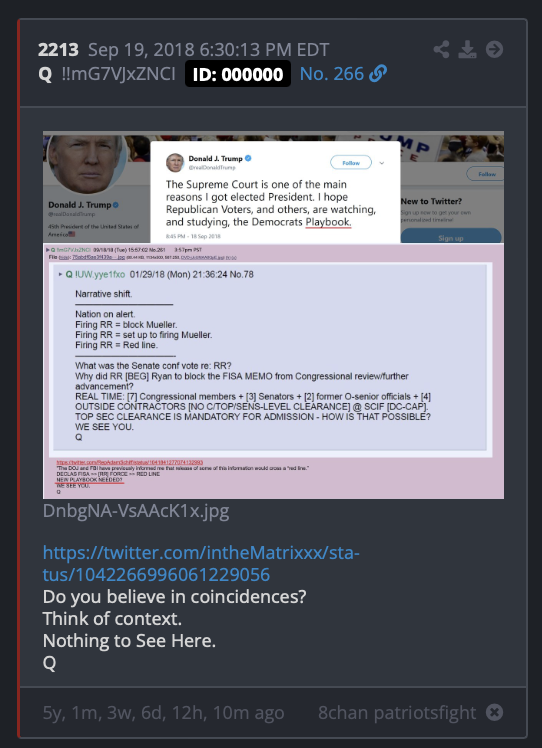Screen dimensions: 542x748
Task: Click the Q !!mG7VJxZNCI tripcode name
Action: (107, 74)
